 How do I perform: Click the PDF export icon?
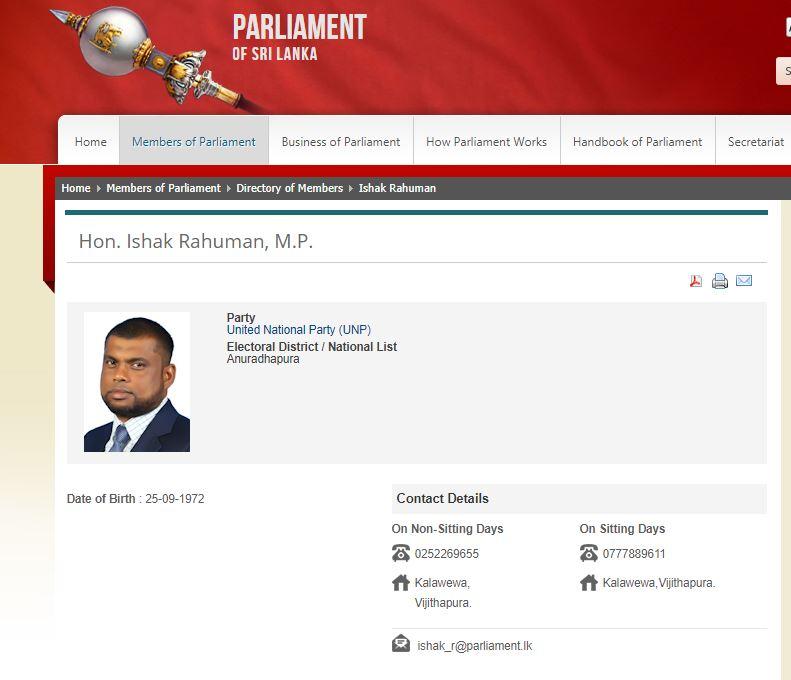click(x=696, y=280)
